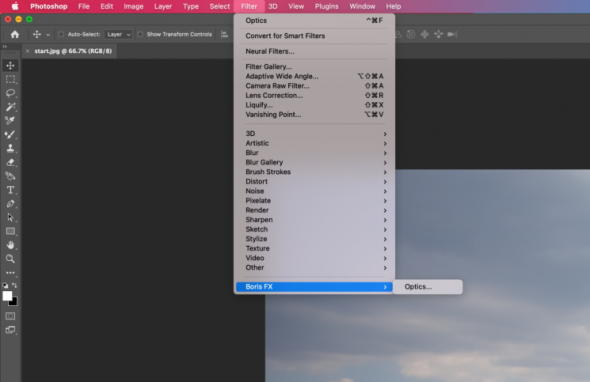Open the File menu

coord(84,6)
